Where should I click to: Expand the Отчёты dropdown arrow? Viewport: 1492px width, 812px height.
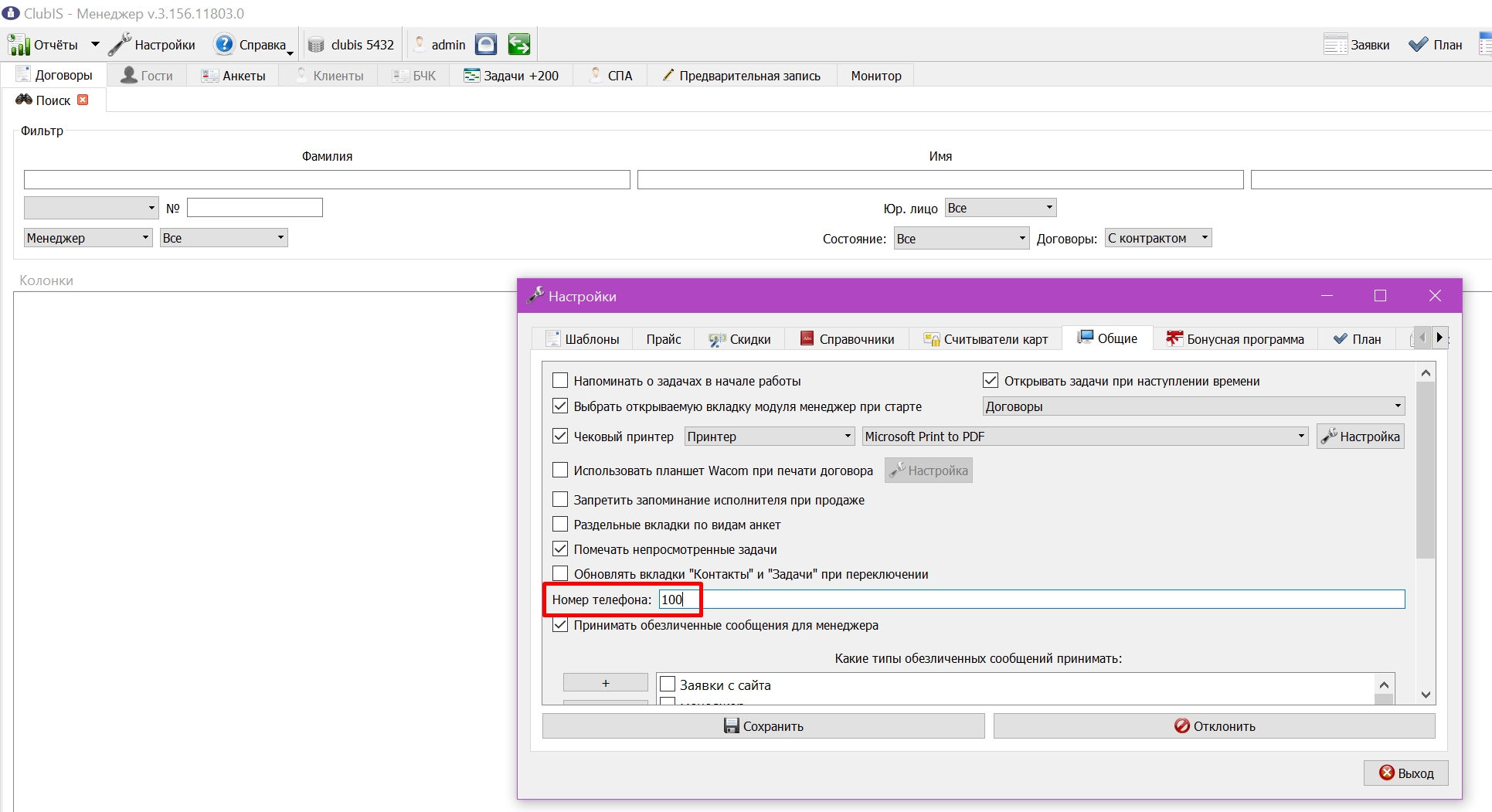point(95,45)
